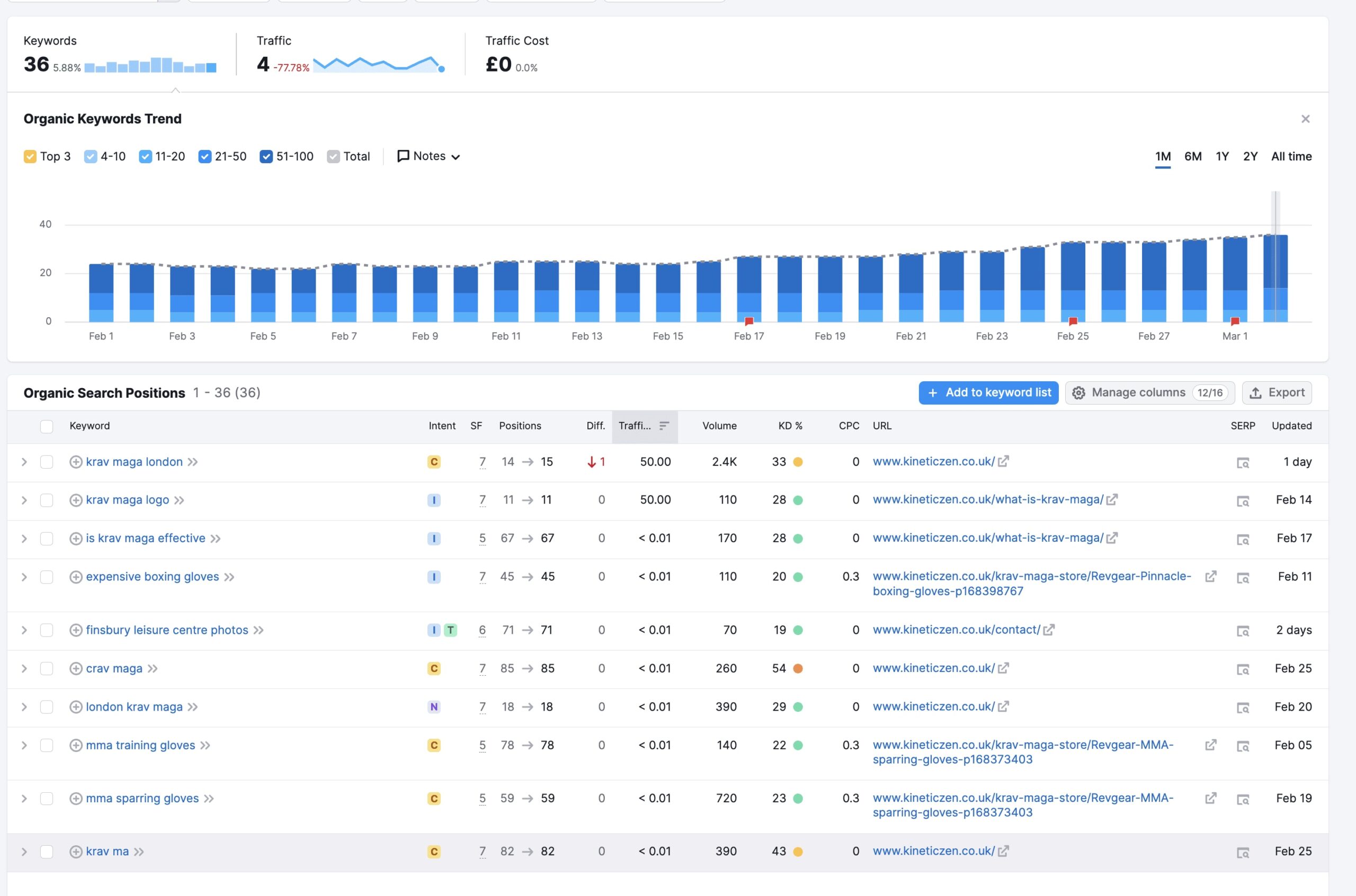Open external link icon for mma training gloves URL
1356x896 pixels.
(x=1210, y=745)
